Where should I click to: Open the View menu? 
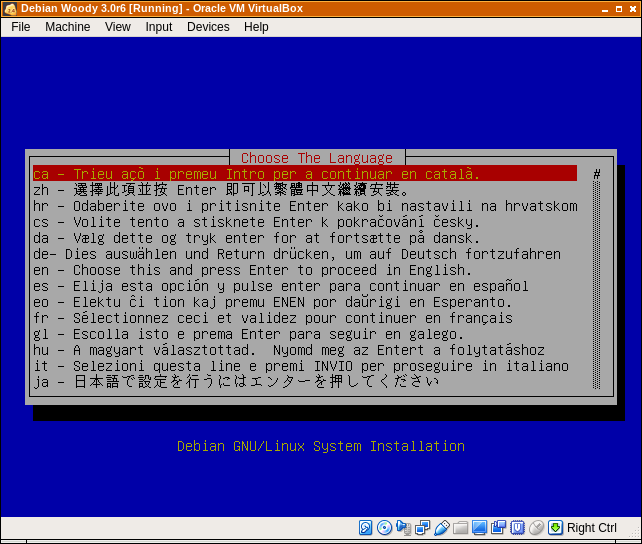click(x=118, y=27)
